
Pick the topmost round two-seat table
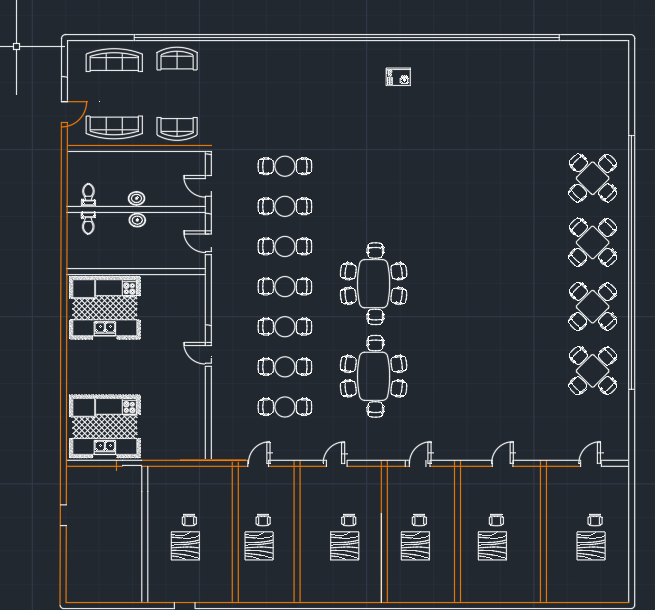[285, 166]
